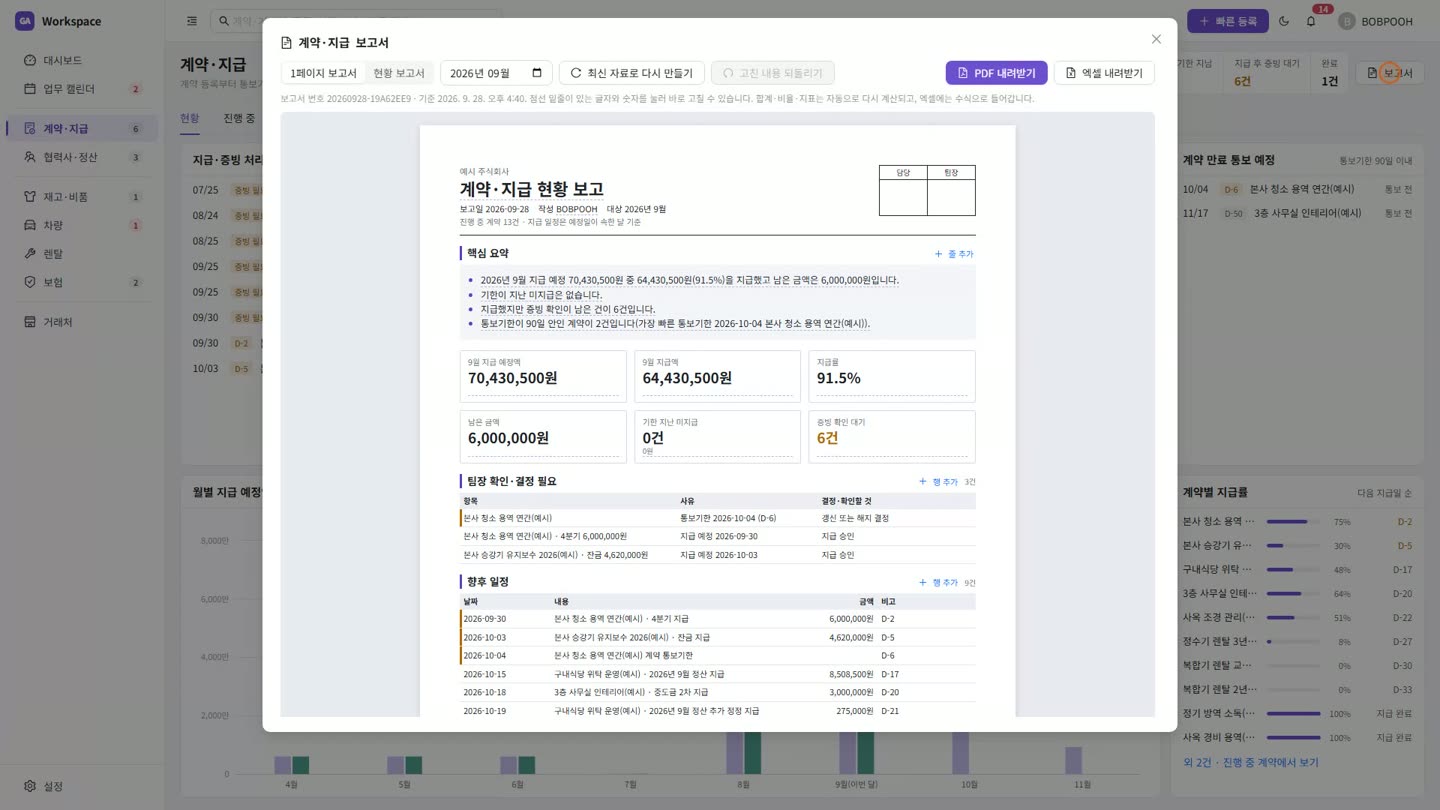
Task: Switch to 1페이지 보고서 view
Action: pyautogui.click(x=323, y=73)
